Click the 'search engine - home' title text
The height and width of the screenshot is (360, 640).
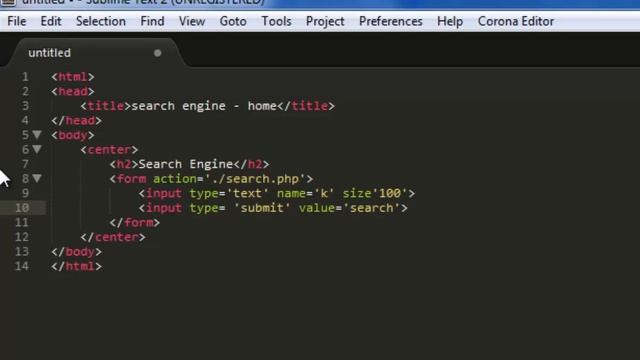pyautogui.click(x=204, y=106)
